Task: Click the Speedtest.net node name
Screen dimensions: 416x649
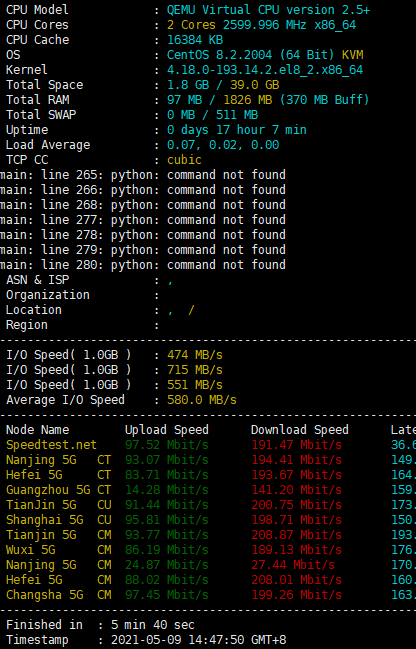Action: (x=51, y=445)
